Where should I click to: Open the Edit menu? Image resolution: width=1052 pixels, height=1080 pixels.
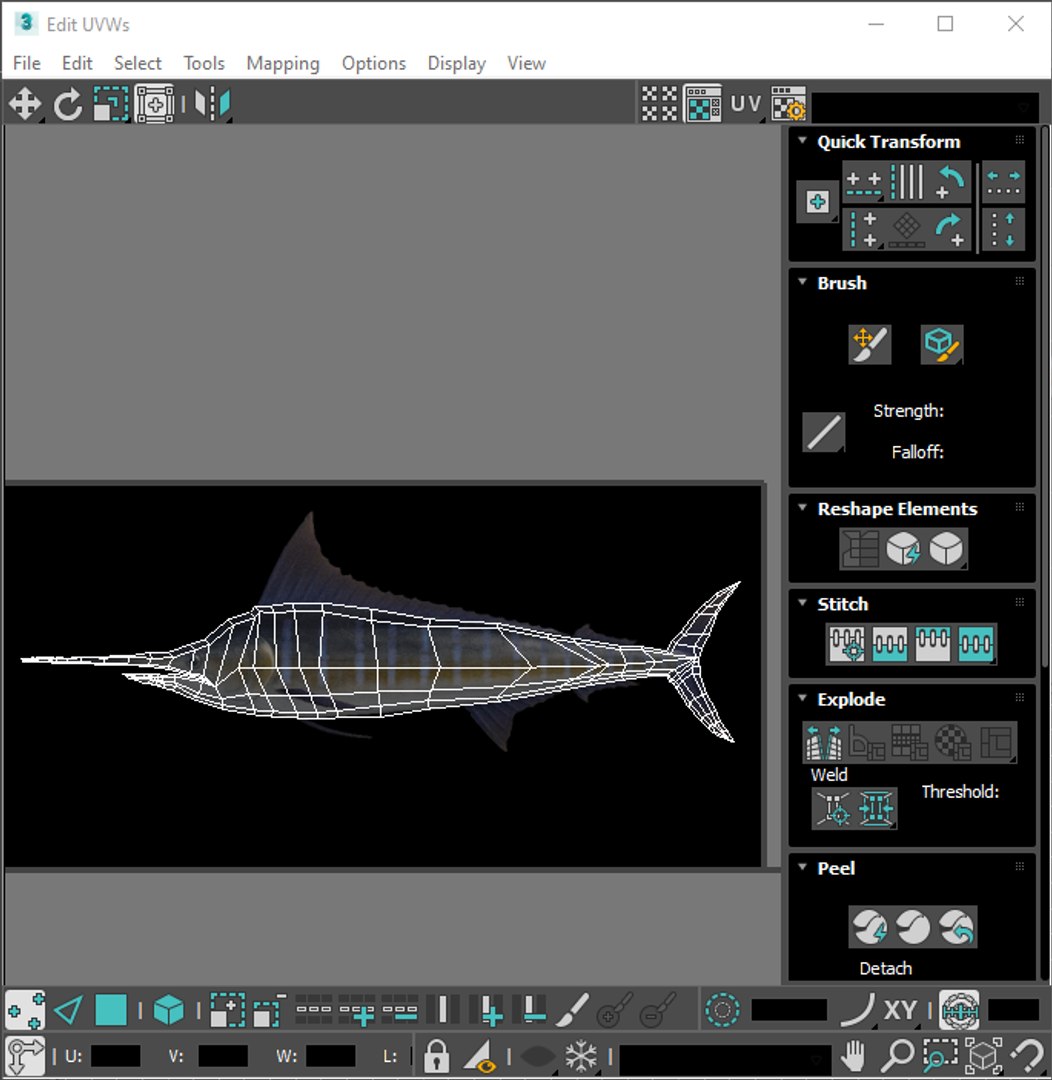pos(76,63)
